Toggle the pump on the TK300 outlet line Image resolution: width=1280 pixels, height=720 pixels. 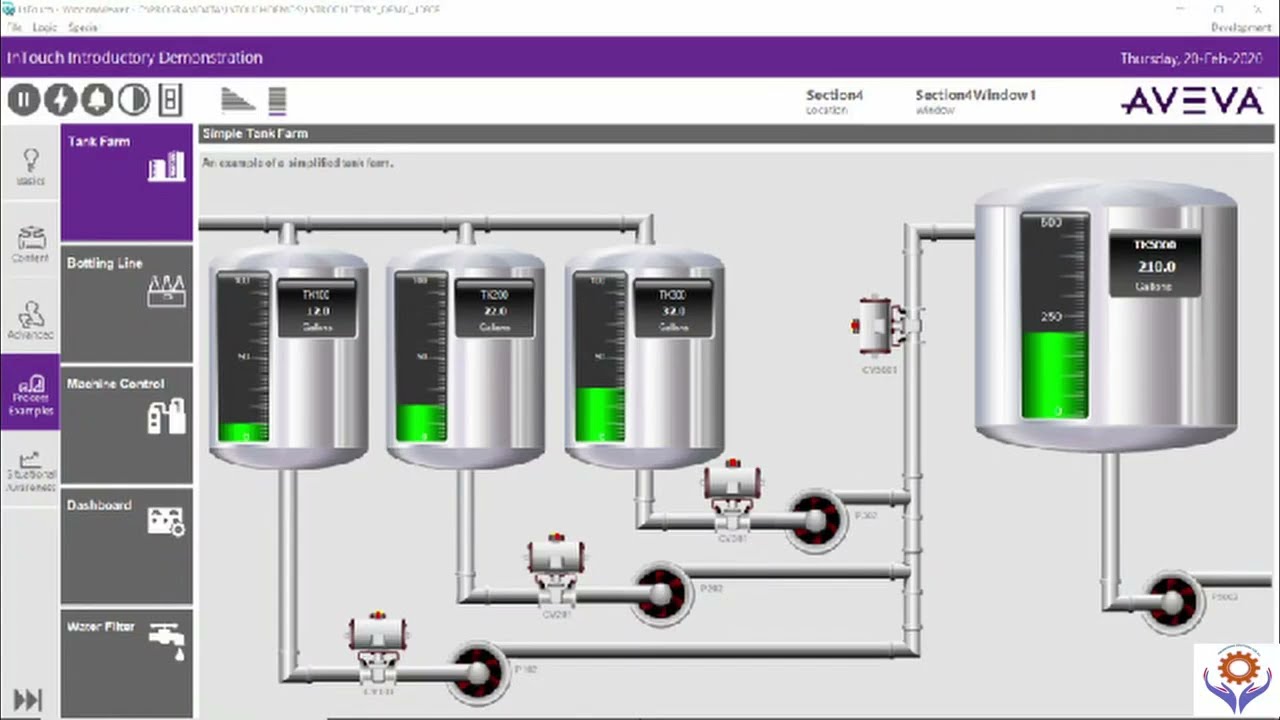click(x=816, y=520)
